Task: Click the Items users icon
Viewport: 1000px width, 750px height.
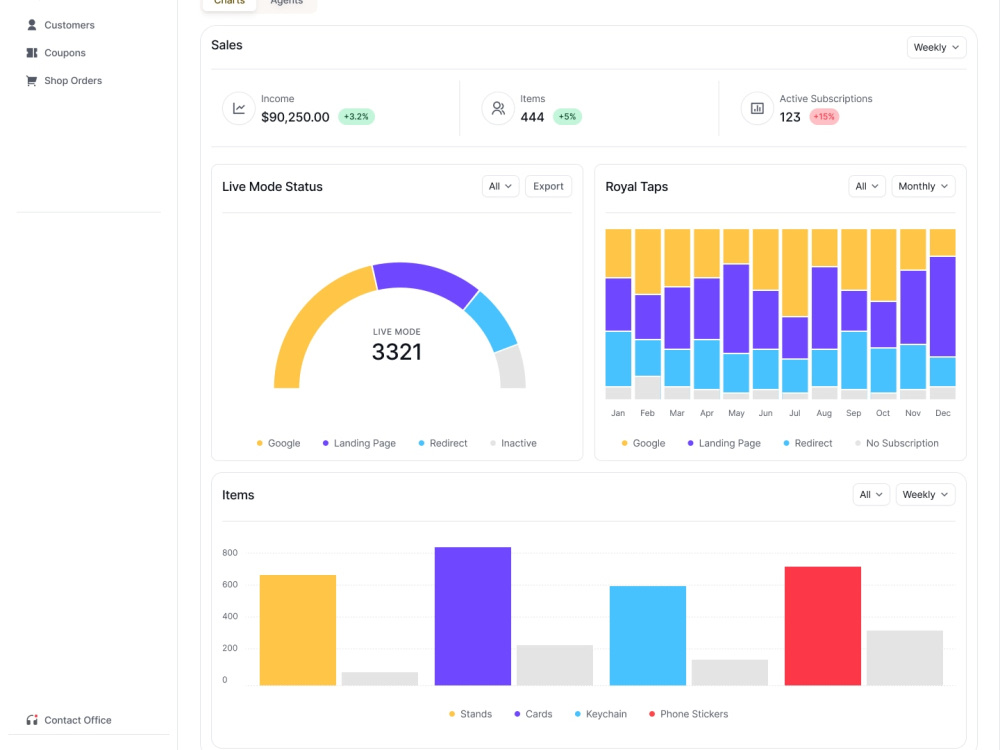Action: point(498,108)
